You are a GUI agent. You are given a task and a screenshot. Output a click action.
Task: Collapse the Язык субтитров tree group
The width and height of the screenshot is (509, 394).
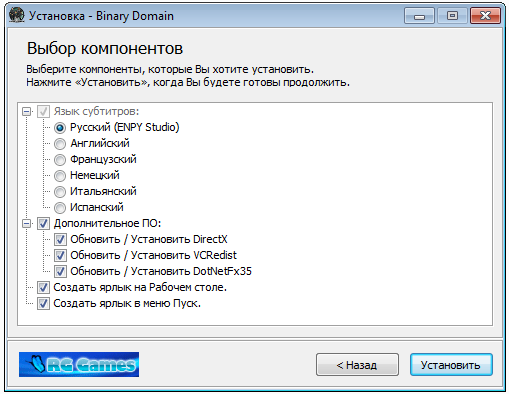[27, 111]
